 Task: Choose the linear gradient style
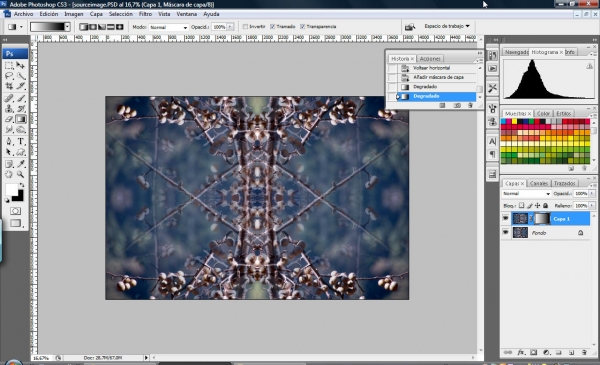(x=84, y=27)
